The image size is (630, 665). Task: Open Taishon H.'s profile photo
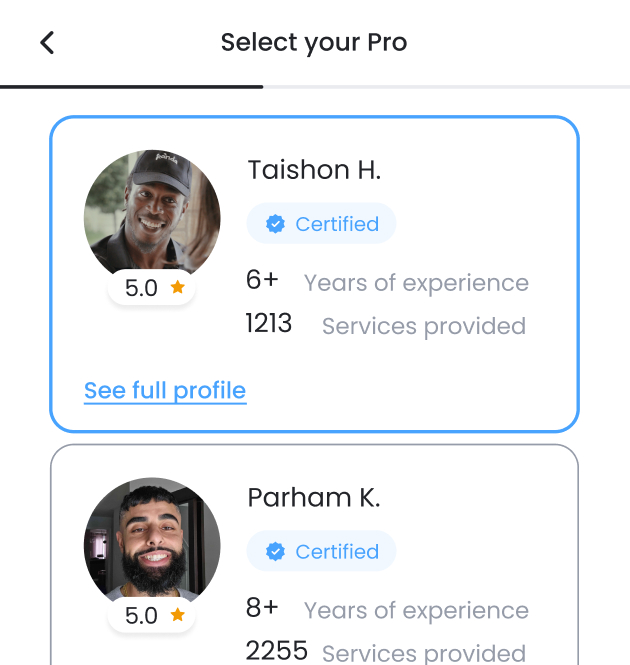coord(152,212)
